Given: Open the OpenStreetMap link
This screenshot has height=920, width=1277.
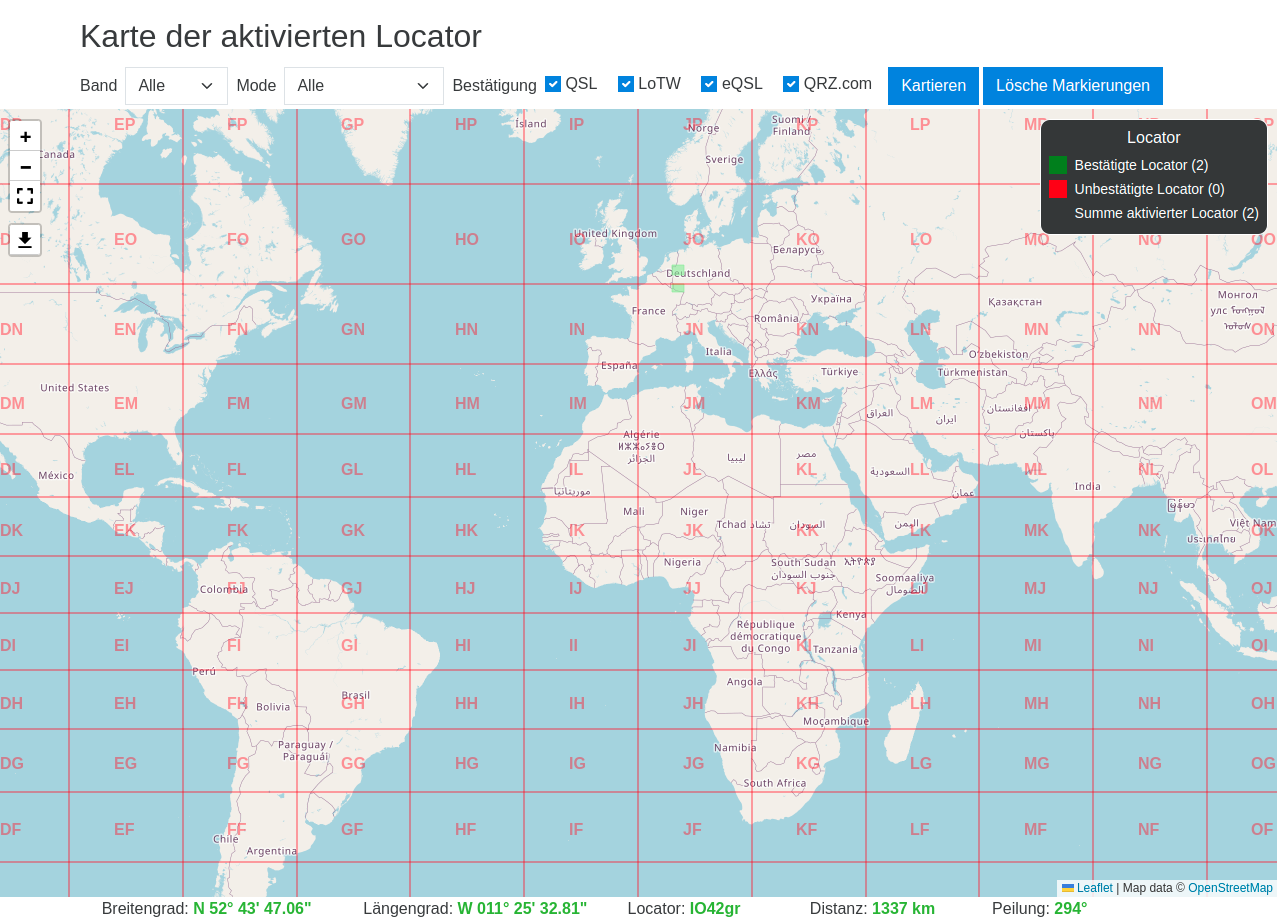Looking at the screenshot, I should tap(1230, 888).
